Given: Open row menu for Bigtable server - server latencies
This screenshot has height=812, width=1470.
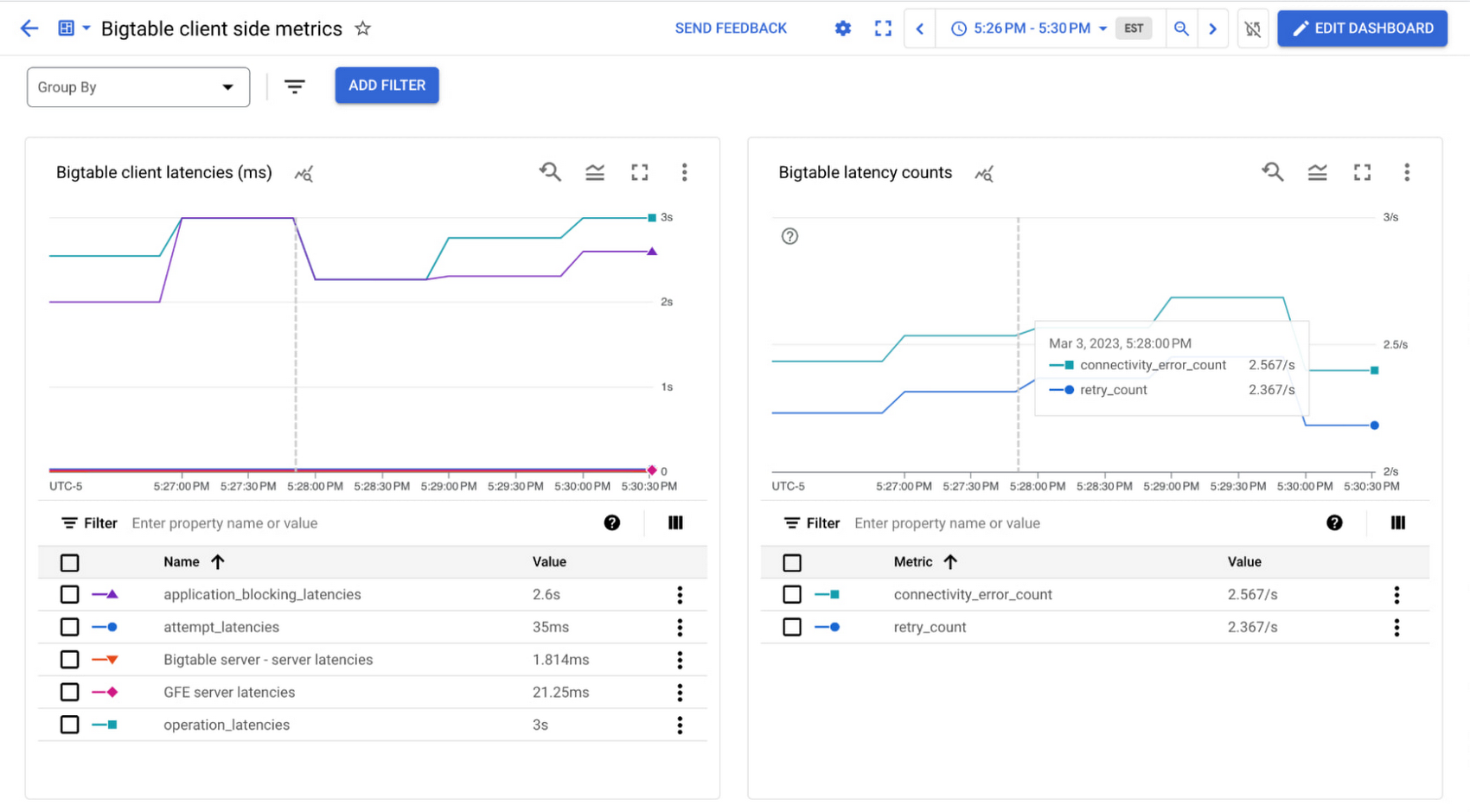Looking at the screenshot, I should [x=680, y=660].
